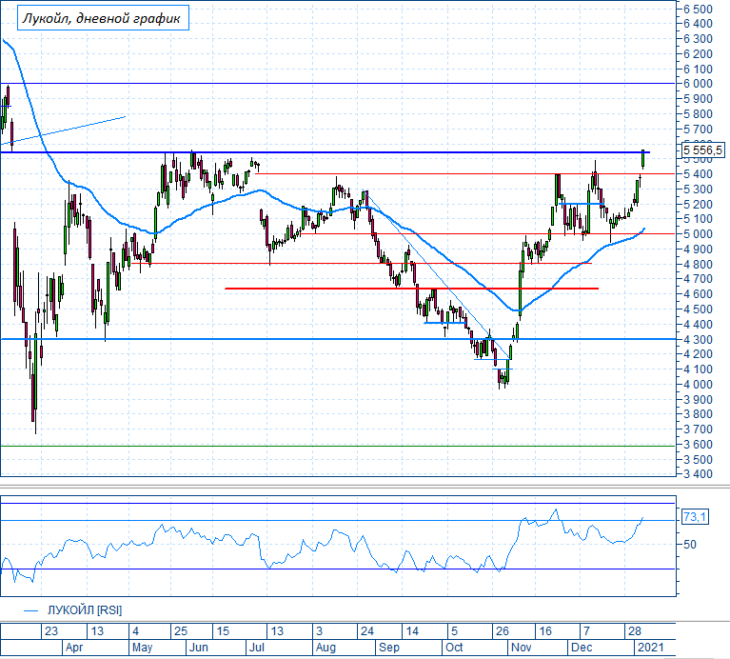The height and width of the screenshot is (659, 730).
Task: Click the Nov month label on timeline
Action: tap(521, 647)
